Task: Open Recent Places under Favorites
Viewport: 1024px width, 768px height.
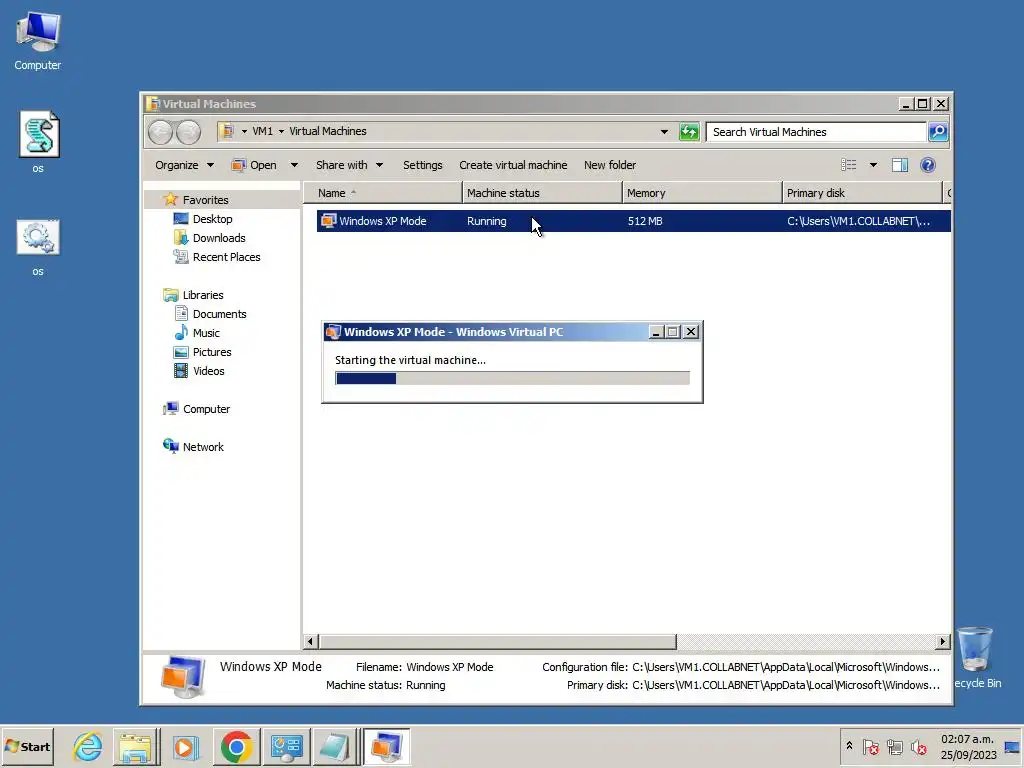Action: click(x=226, y=257)
